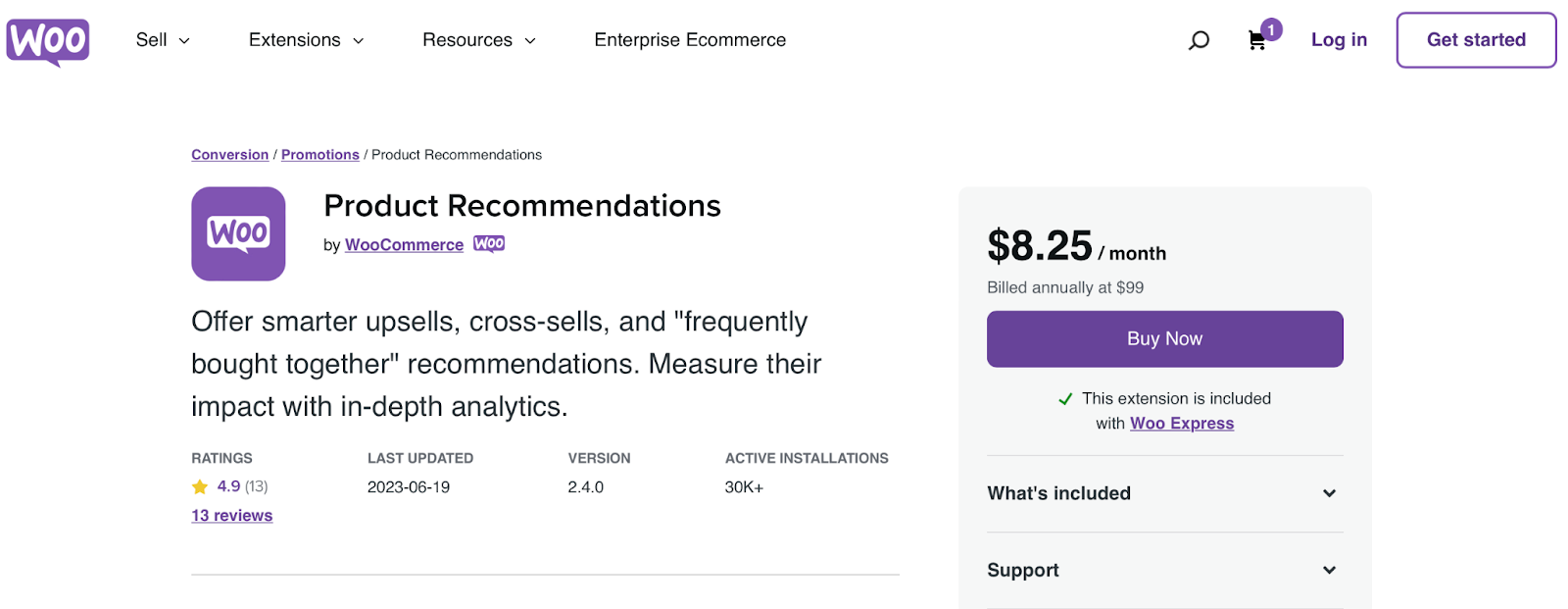Viewport: 1568px width, 609px height.
Task: Click the Log in link
Action: click(x=1339, y=40)
